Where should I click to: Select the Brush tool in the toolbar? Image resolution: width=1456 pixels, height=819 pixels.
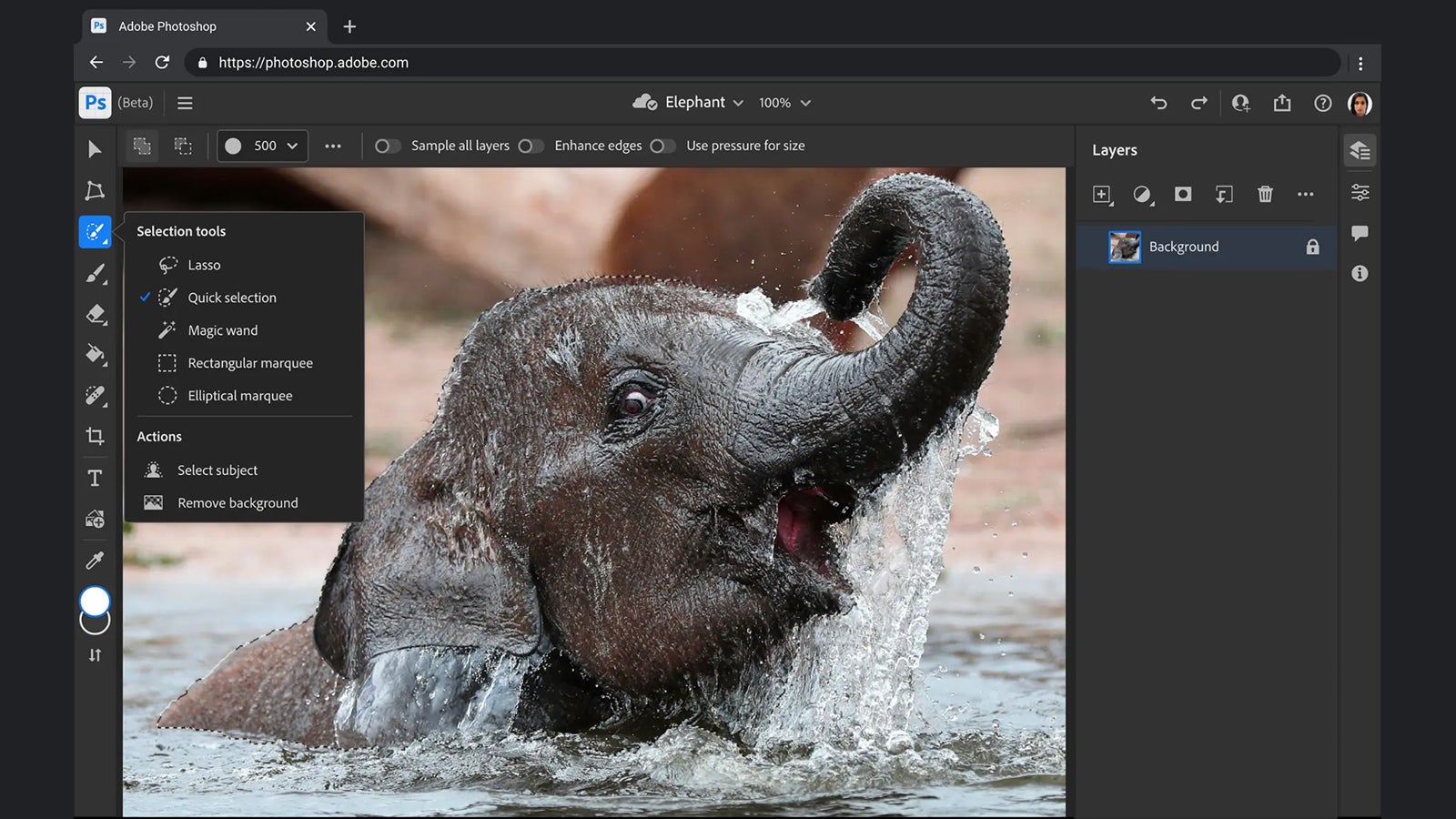coord(94,273)
